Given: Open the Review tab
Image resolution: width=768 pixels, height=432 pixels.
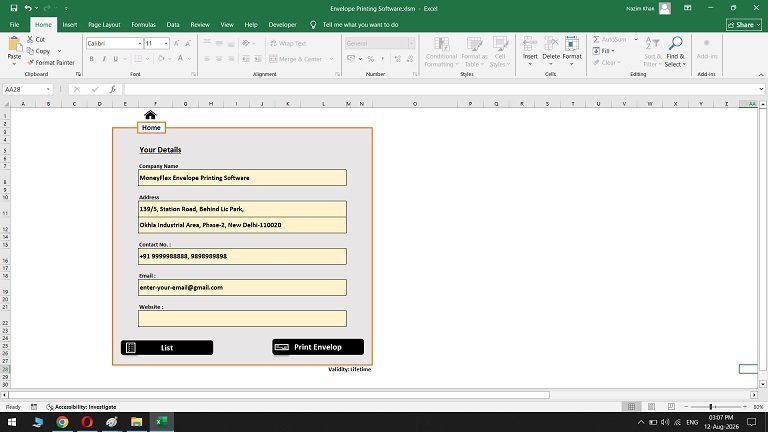Looking at the screenshot, I should click(200, 24).
